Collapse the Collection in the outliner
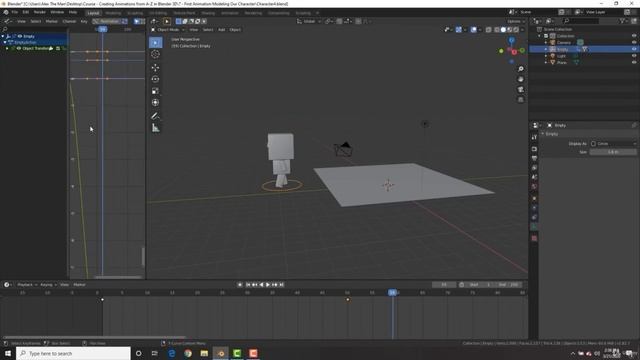The image size is (640, 360). point(540,36)
